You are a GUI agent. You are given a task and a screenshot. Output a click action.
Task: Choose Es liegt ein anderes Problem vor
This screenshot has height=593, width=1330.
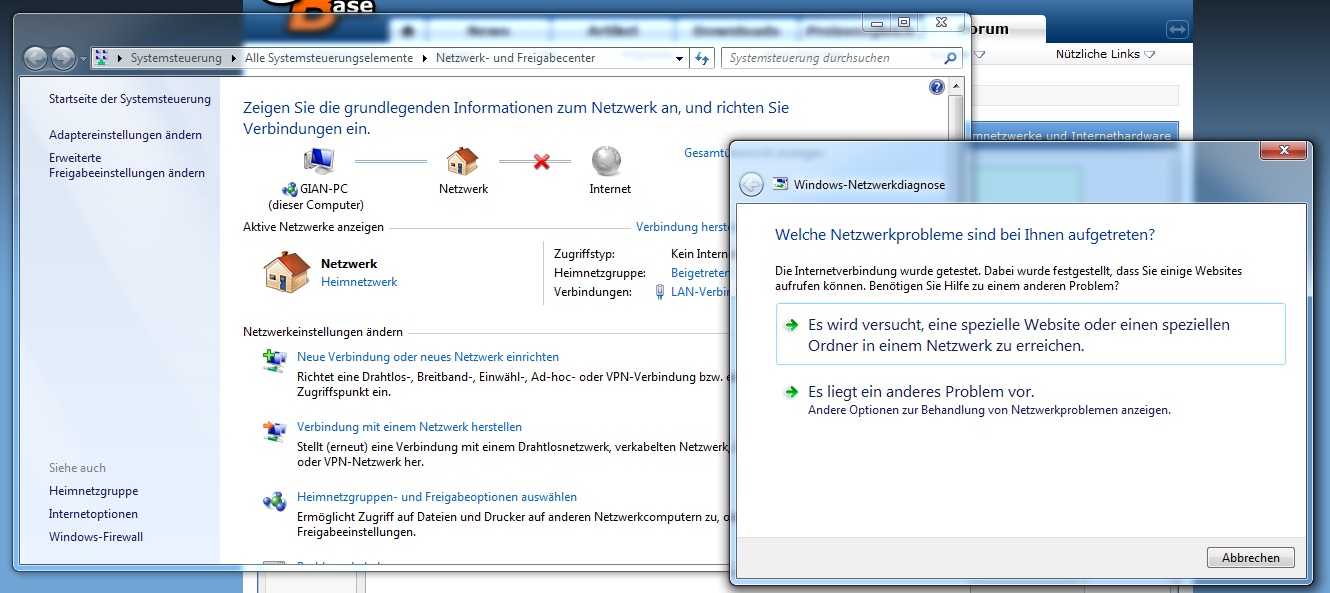tap(921, 392)
